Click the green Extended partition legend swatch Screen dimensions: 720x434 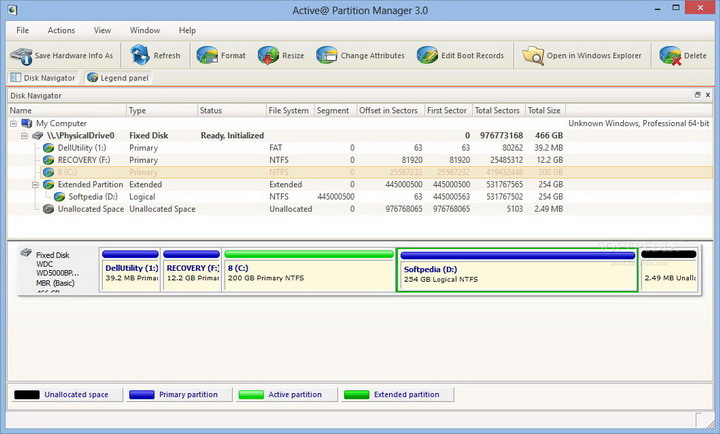[356, 395]
